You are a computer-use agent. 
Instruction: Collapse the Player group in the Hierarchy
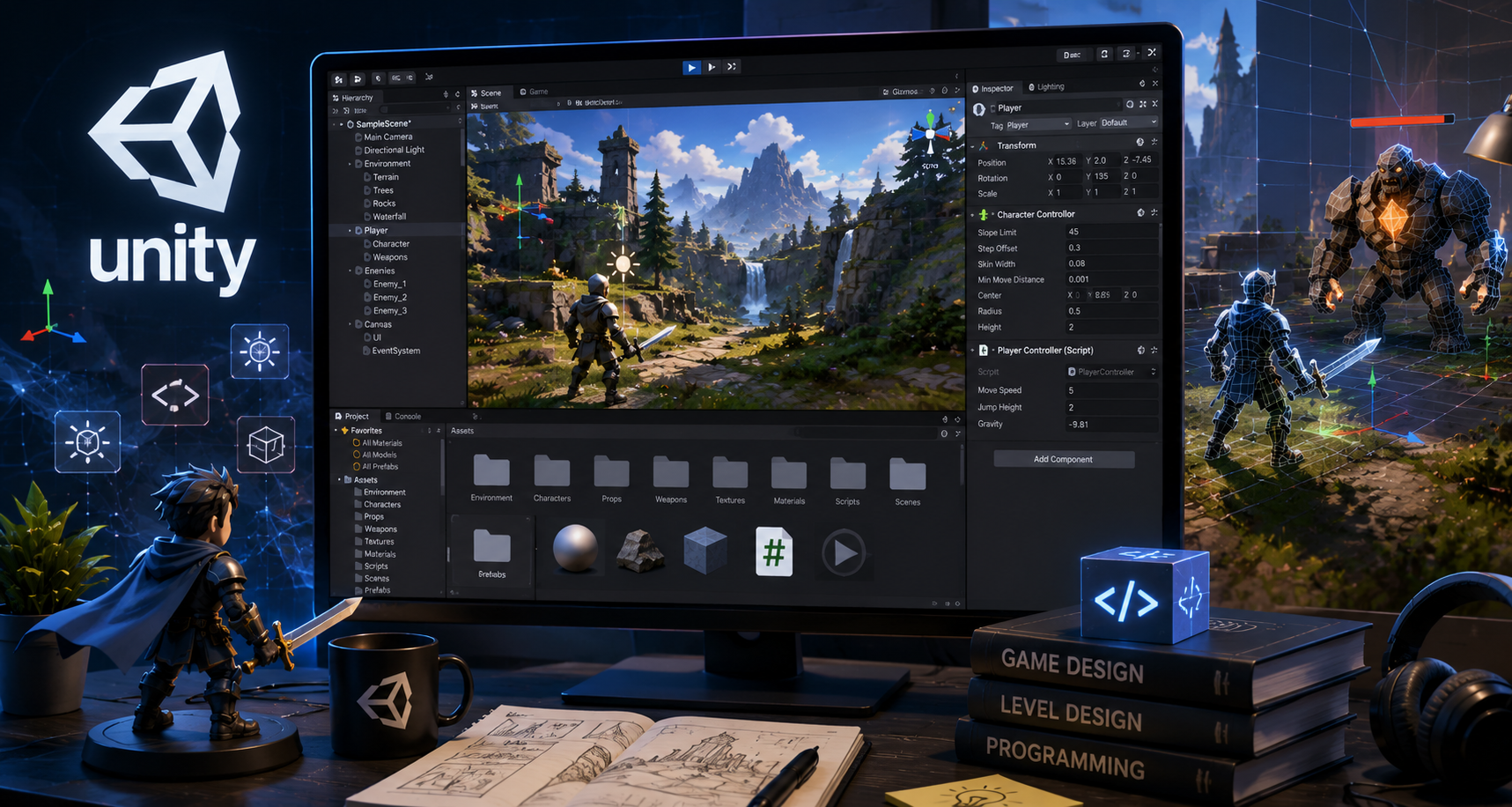[x=350, y=231]
